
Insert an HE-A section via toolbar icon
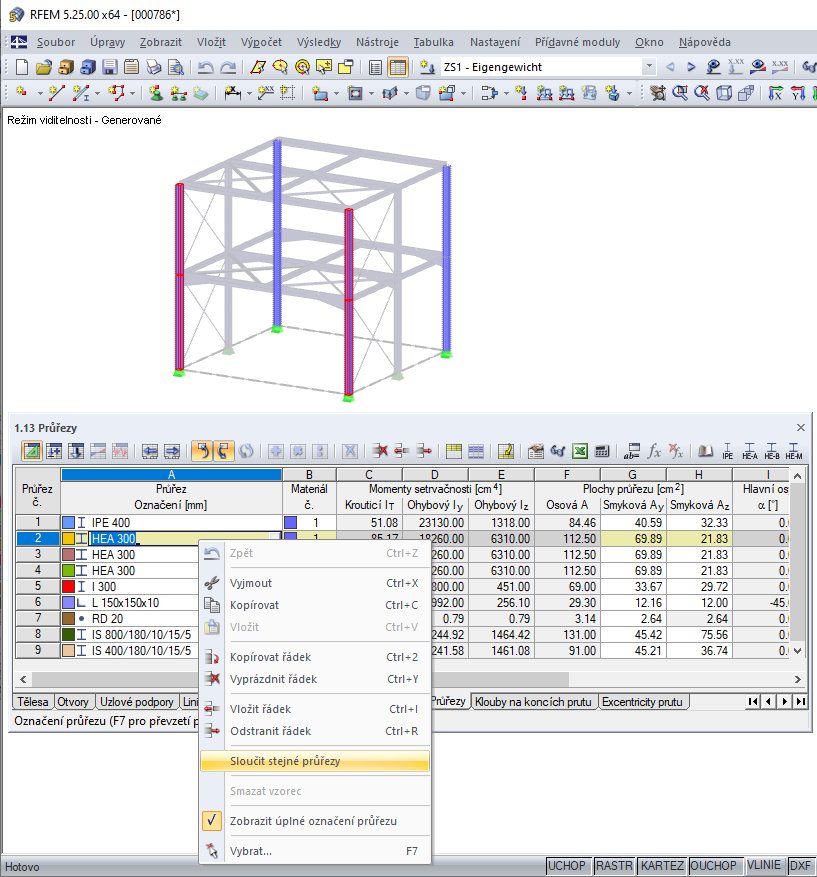point(749,451)
